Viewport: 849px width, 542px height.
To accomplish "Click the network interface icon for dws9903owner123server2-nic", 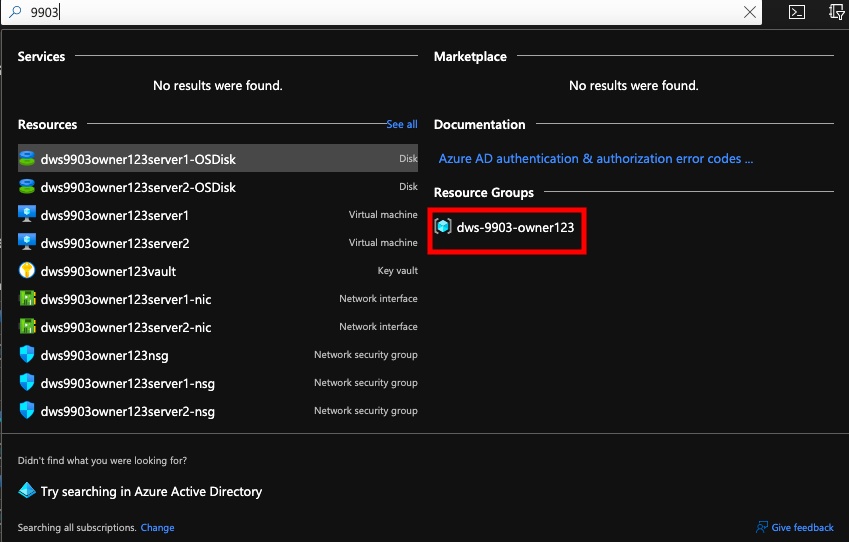I will coord(27,326).
